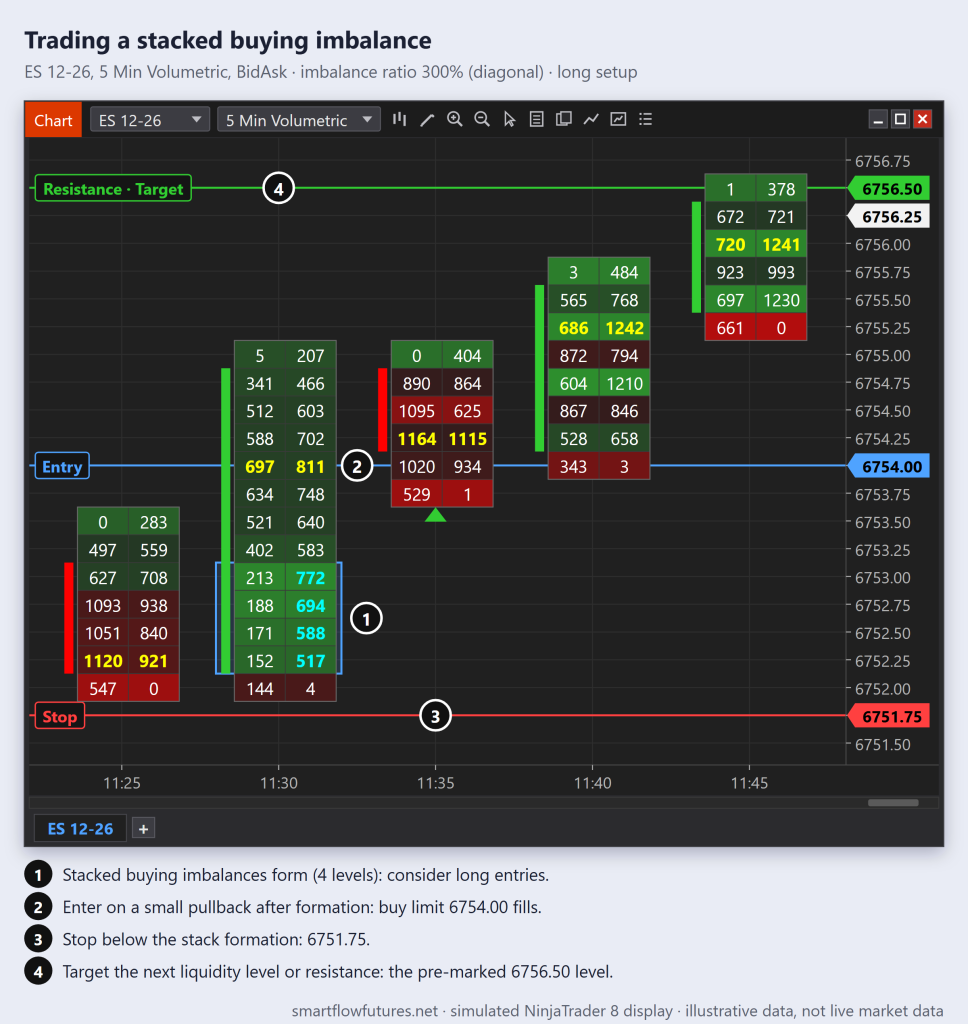
Task: Click the yellow 1115 ask cell
Action: point(468,439)
